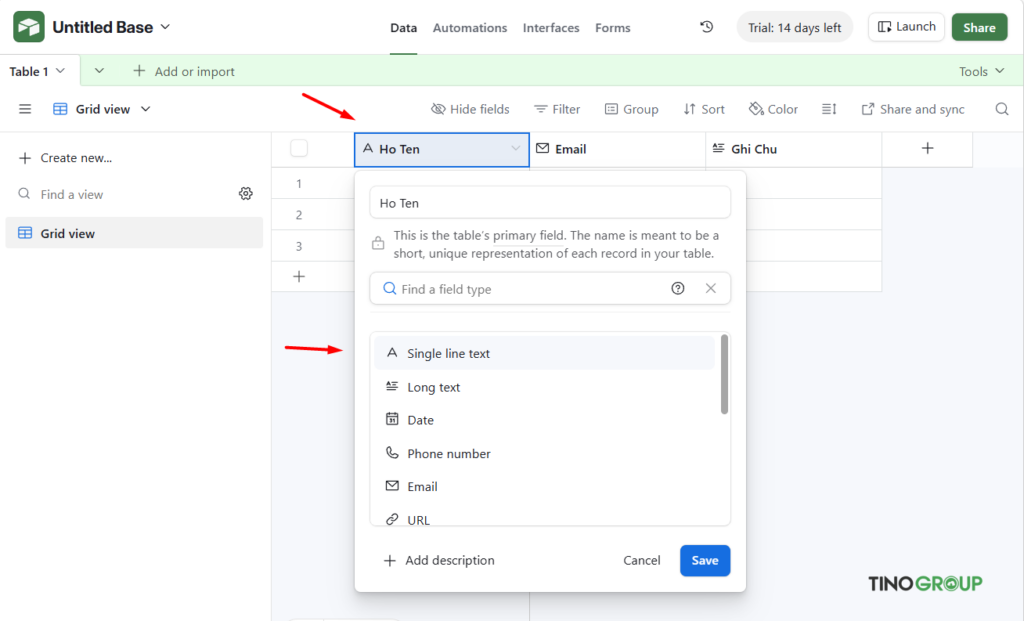
Task: Open the Filter options
Action: pos(557,109)
